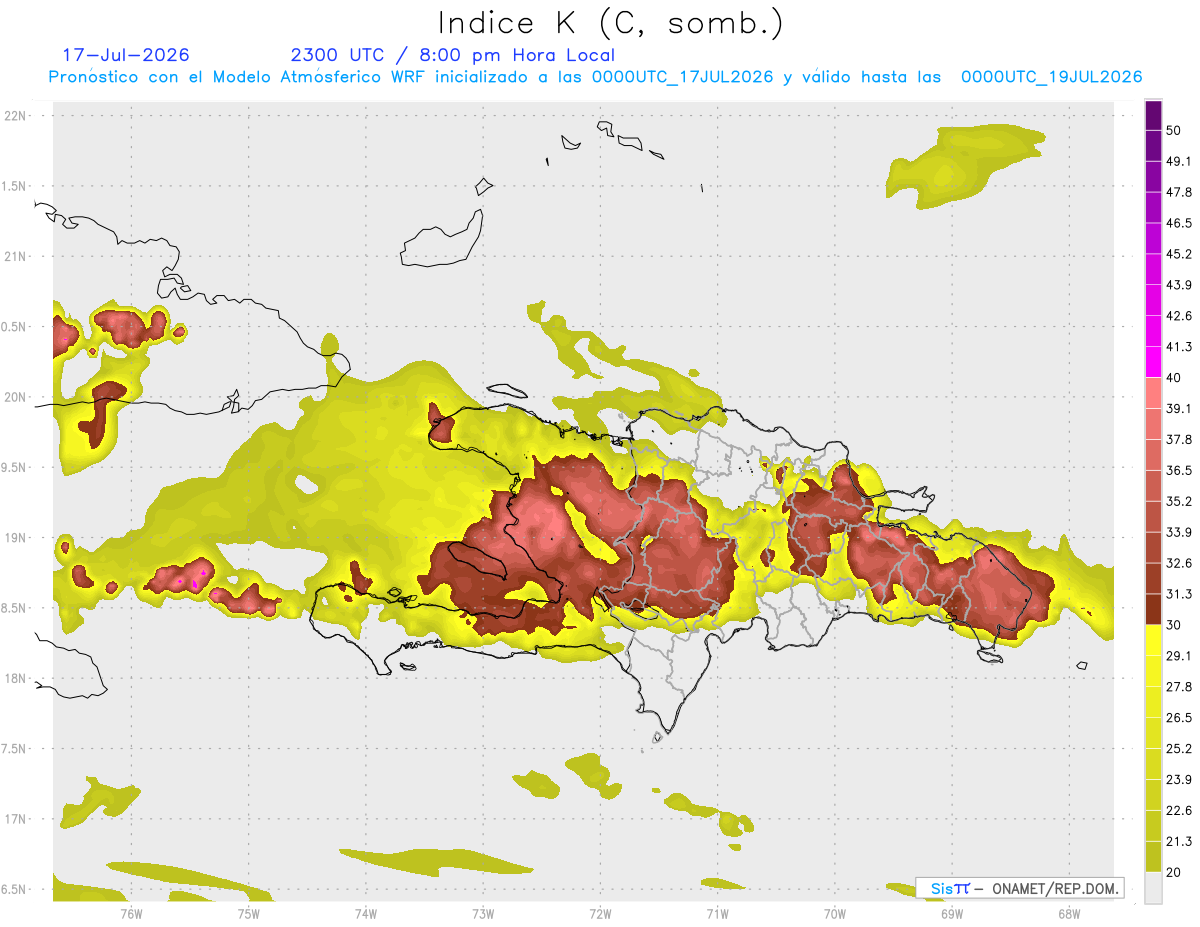Click the colorbar label "26.5"
The image size is (1200, 927).
click(x=1178, y=718)
